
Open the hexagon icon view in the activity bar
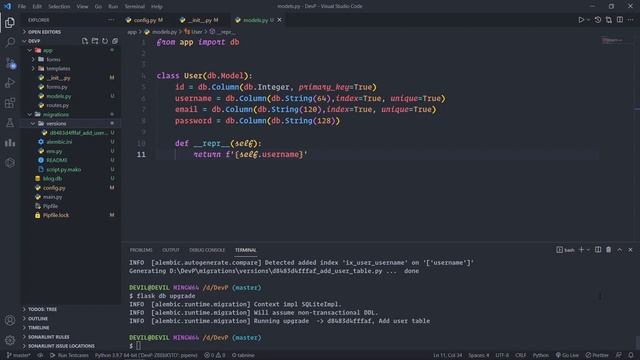coord(10,163)
